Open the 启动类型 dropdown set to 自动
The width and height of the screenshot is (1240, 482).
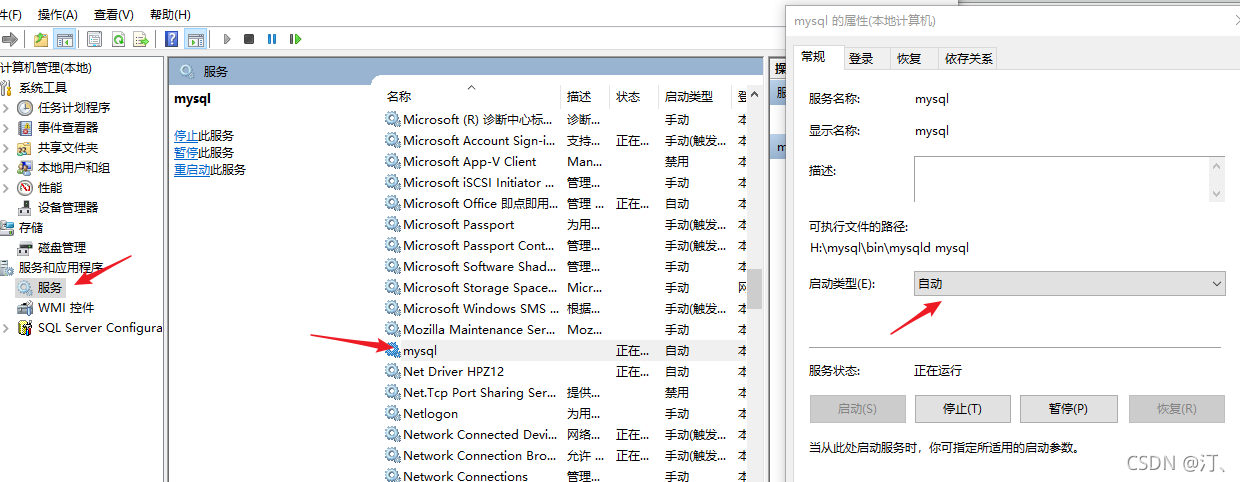[x=1070, y=284]
